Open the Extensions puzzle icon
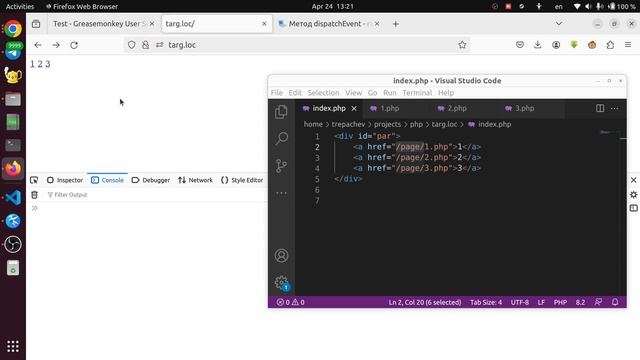The image size is (640, 360). (x=610, y=45)
